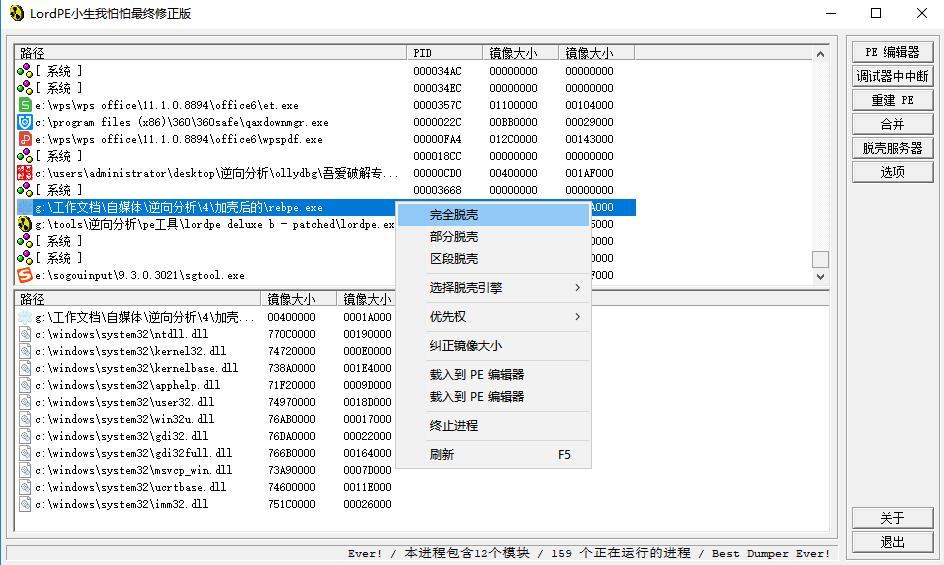944x565 pixels.
Task: Click base address 770C0000 cell
Action: tap(291, 334)
